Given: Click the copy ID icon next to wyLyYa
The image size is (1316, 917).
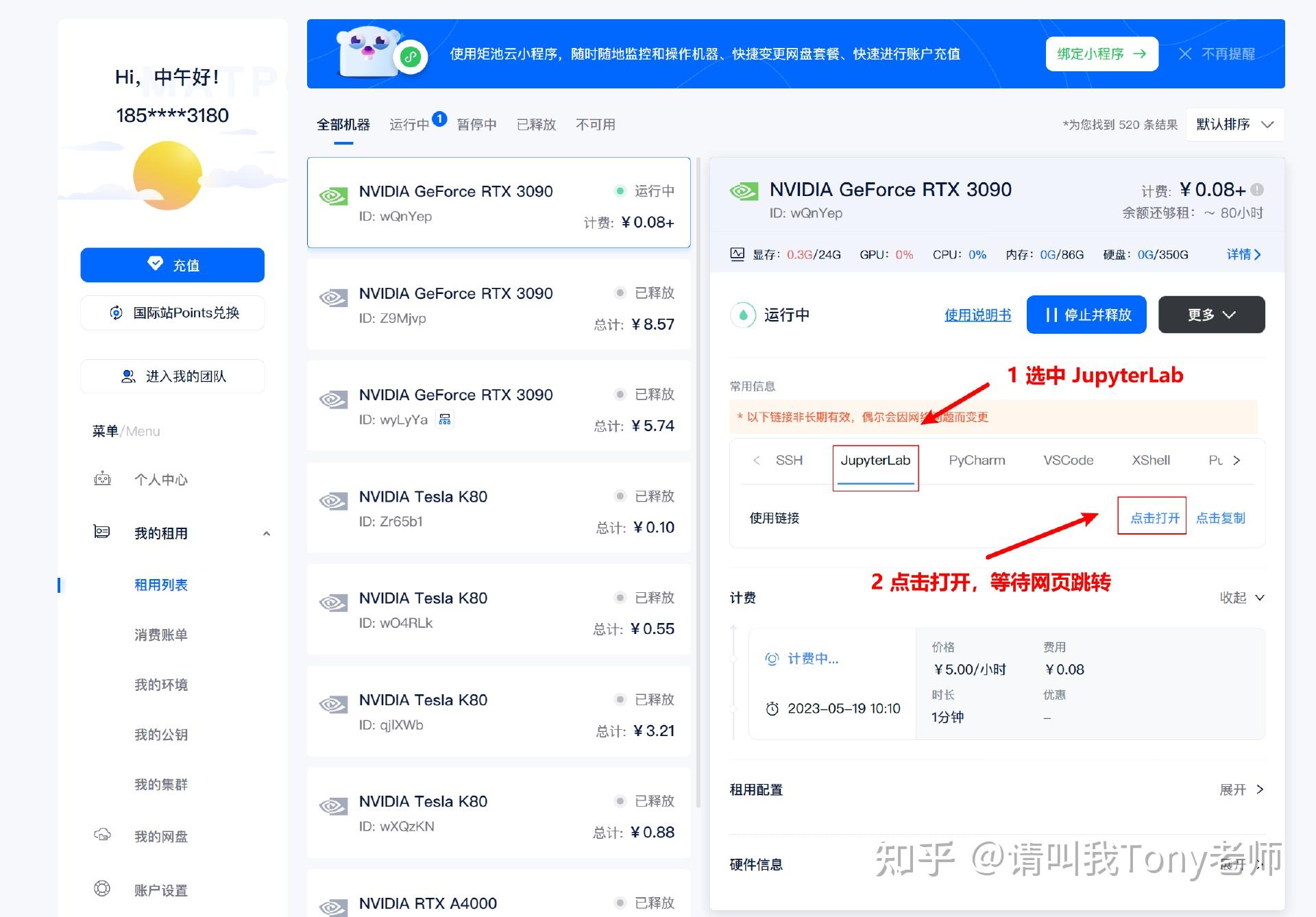Looking at the screenshot, I should (x=444, y=419).
